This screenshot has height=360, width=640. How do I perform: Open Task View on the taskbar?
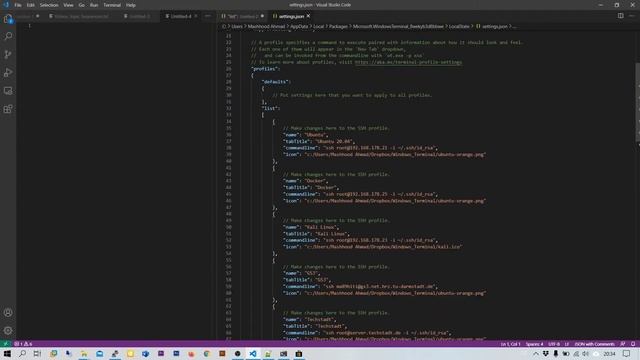(x=38, y=354)
